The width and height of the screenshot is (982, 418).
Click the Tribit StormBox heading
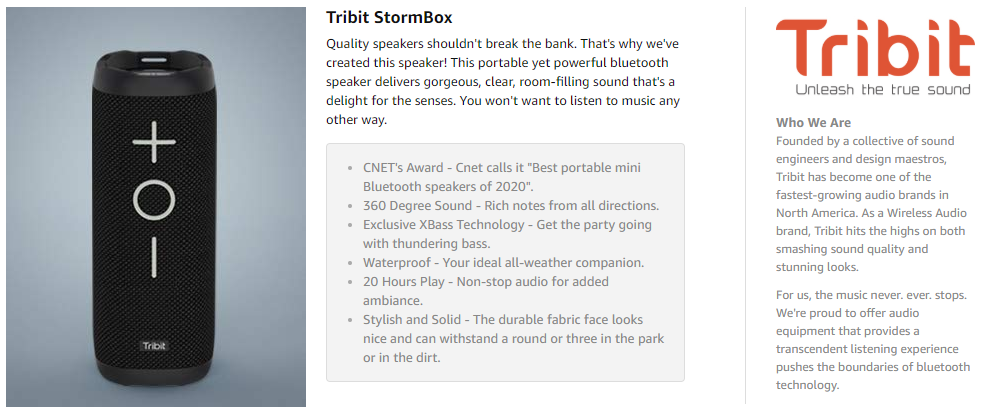pyautogui.click(x=389, y=19)
